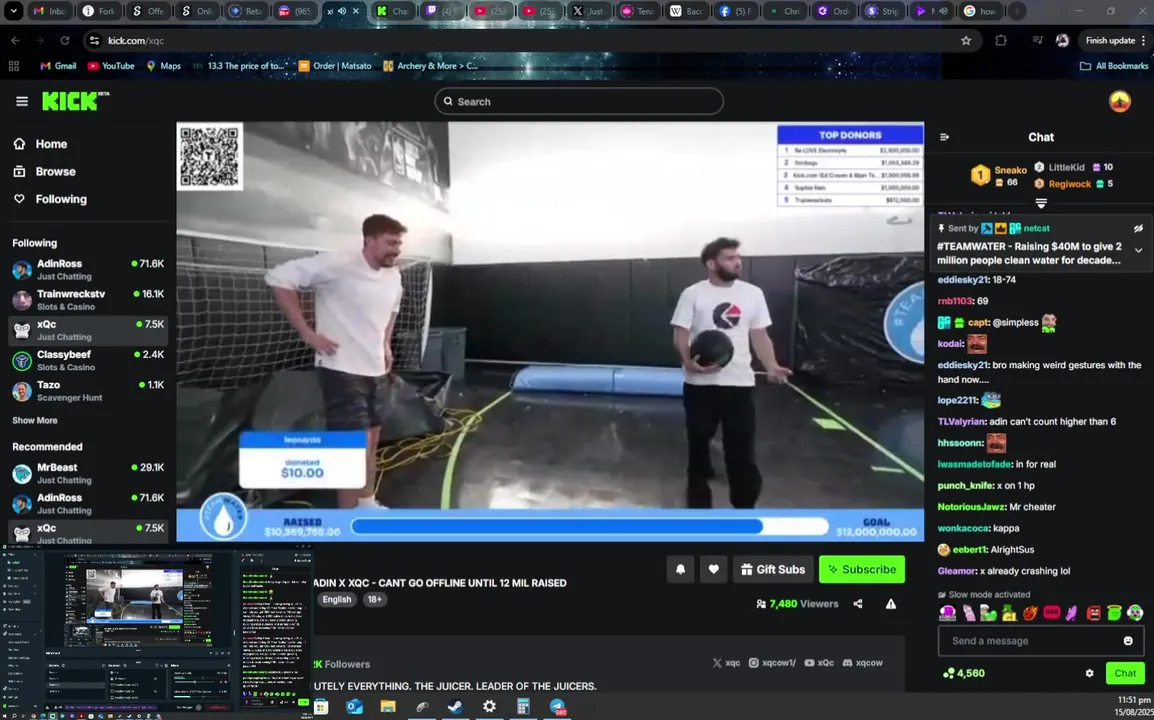This screenshot has height=720, width=1154.
Task: Switch to the X Just tab
Action: (587, 11)
